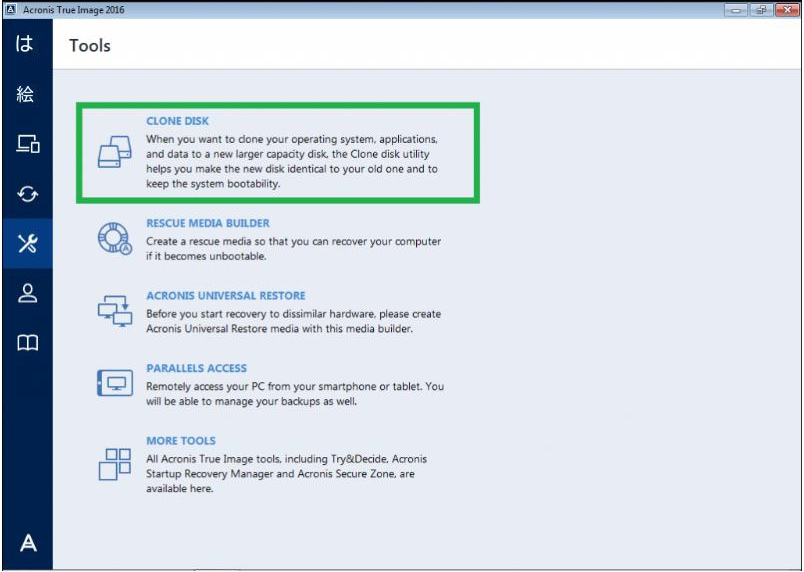Viewport: 804px width, 572px height.
Task: Open RESCUE MEDIA BUILDER
Action: [x=208, y=223]
